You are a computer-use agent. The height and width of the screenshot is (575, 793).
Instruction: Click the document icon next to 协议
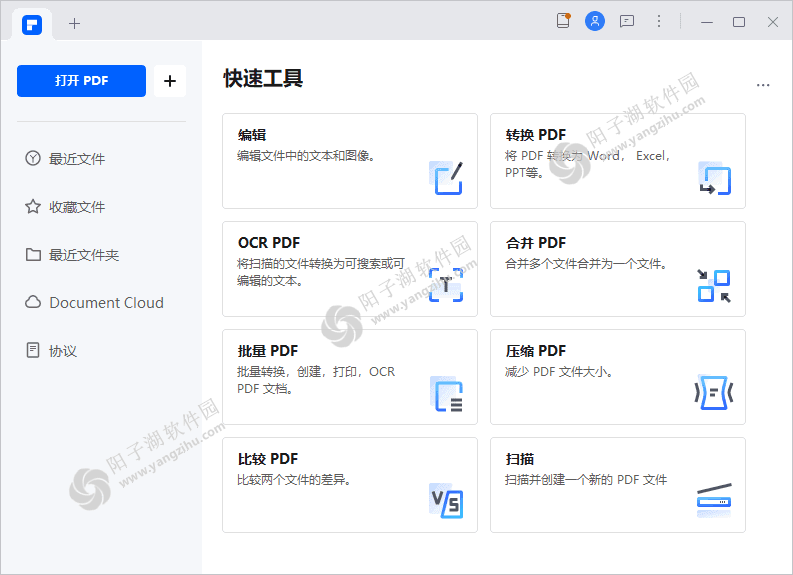click(33, 350)
